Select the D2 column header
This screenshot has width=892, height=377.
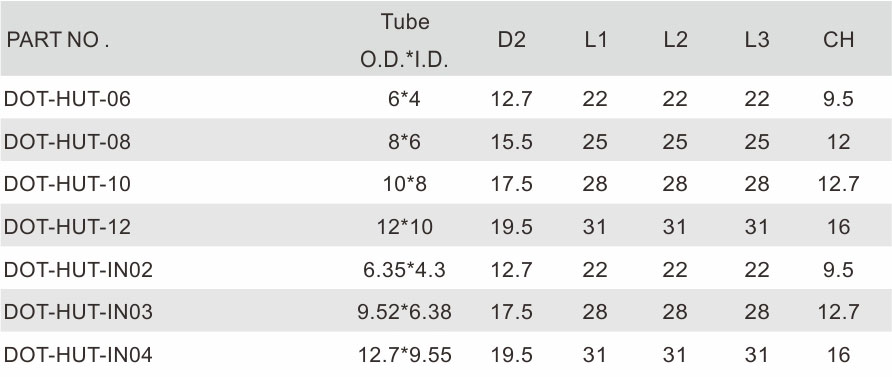click(x=511, y=40)
